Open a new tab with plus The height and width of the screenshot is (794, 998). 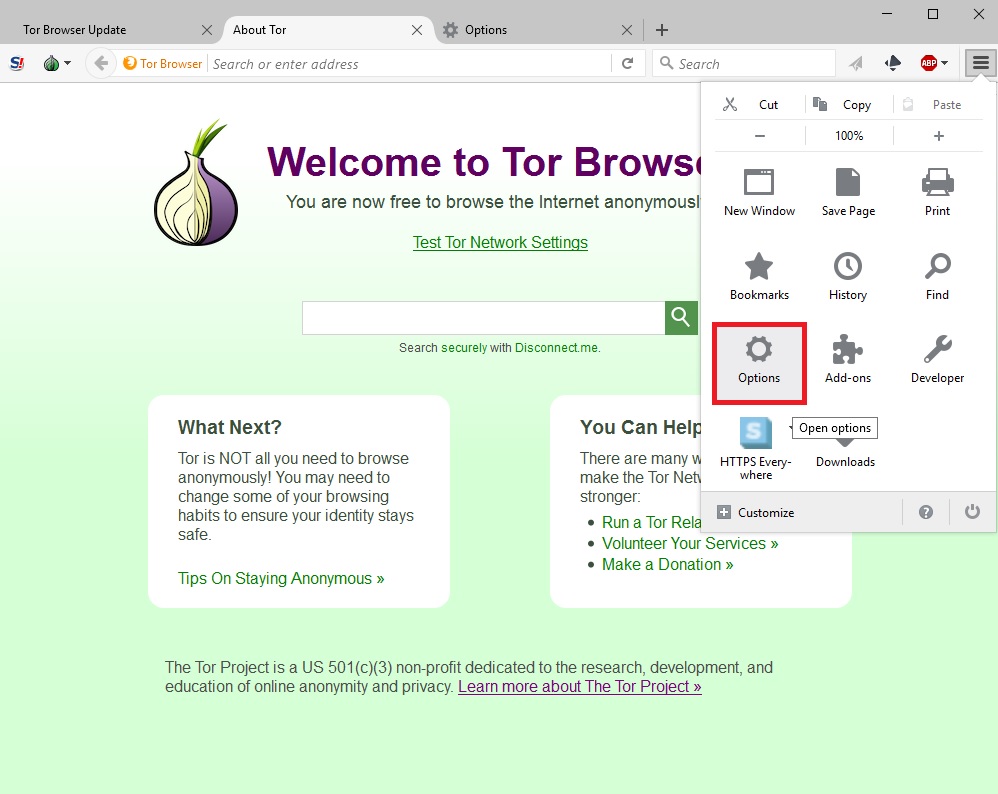[662, 30]
